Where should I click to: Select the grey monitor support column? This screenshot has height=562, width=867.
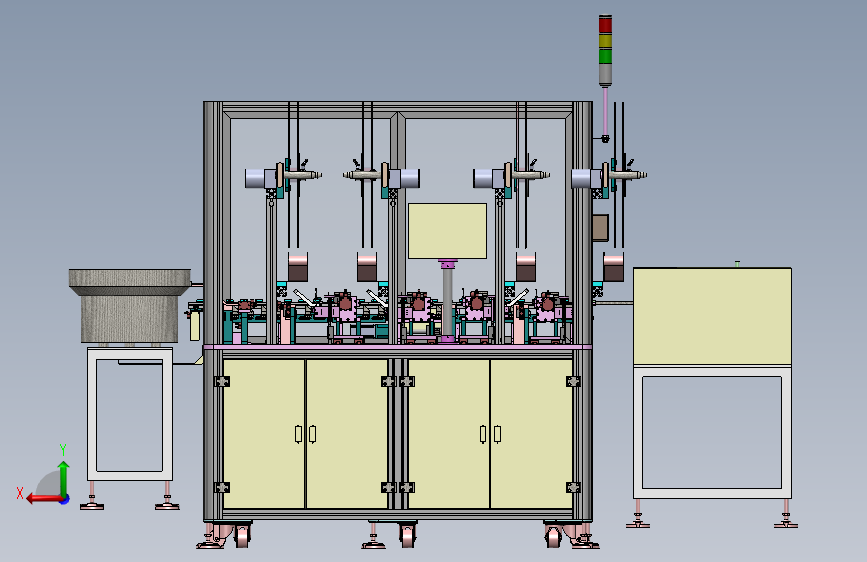(x=447, y=301)
